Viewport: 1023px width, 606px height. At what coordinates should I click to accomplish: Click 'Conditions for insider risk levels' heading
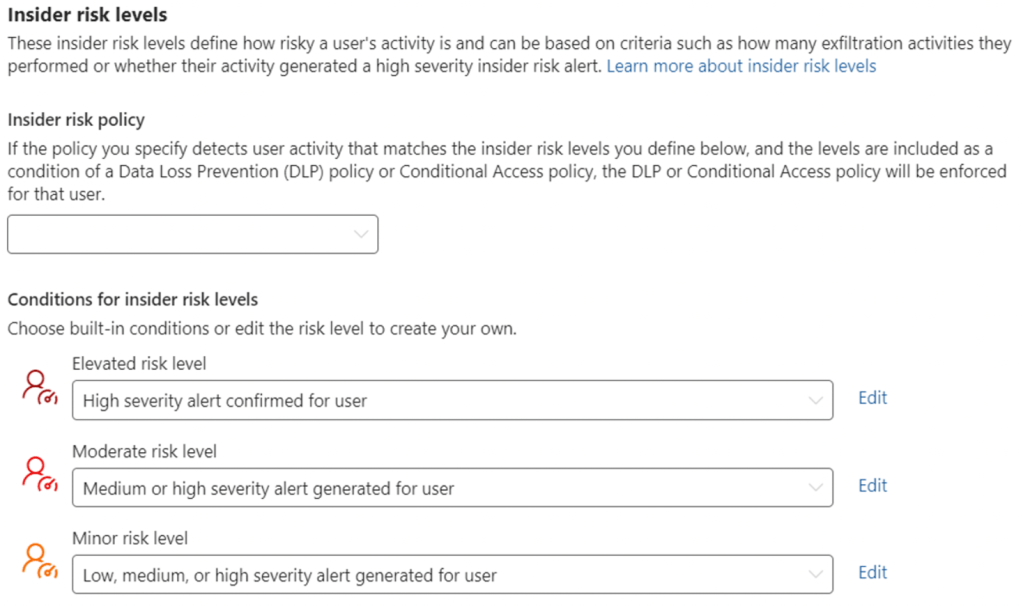(133, 300)
